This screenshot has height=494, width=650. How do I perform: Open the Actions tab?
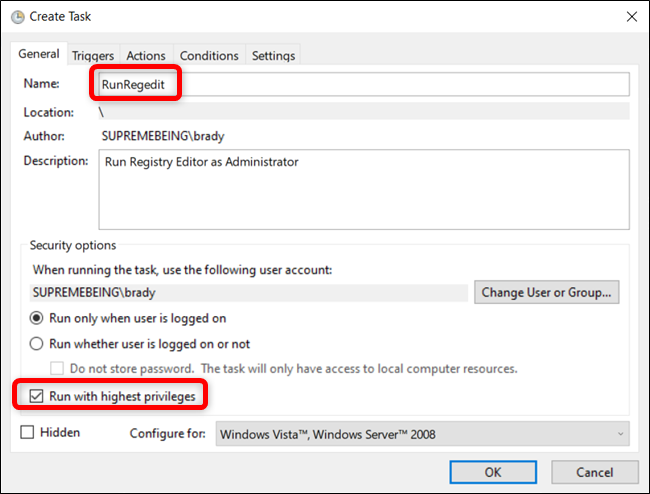coord(146,56)
